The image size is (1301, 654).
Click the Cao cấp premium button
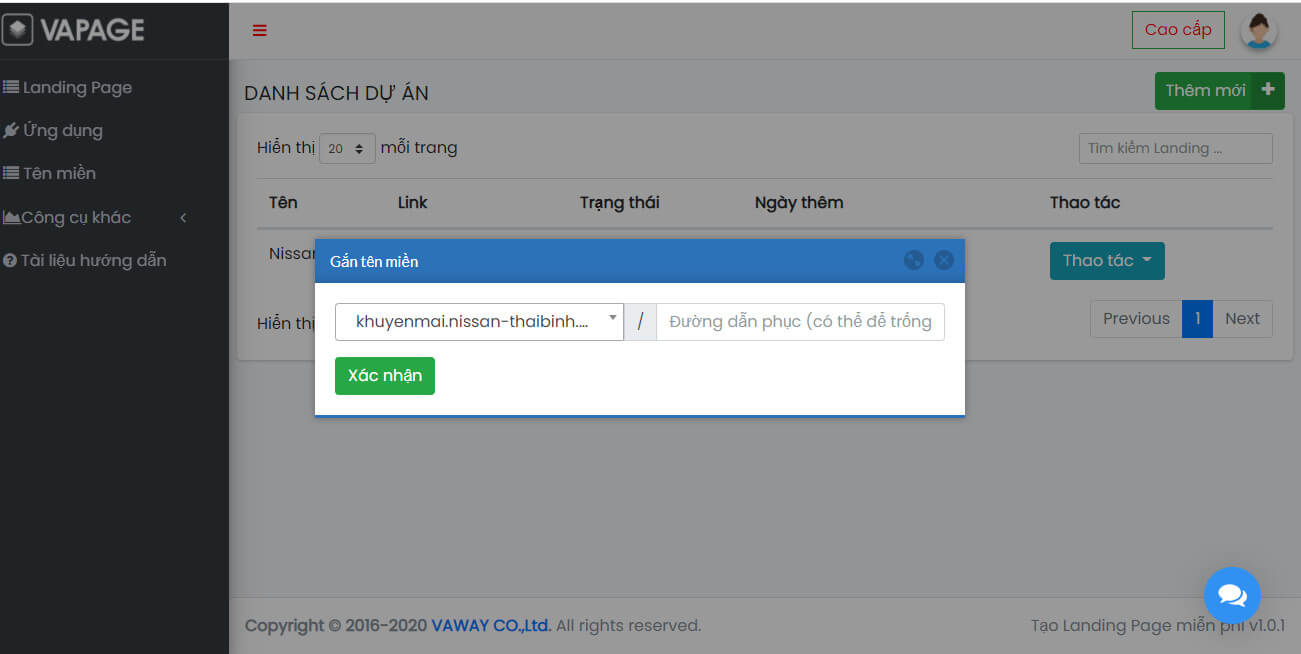1177,30
